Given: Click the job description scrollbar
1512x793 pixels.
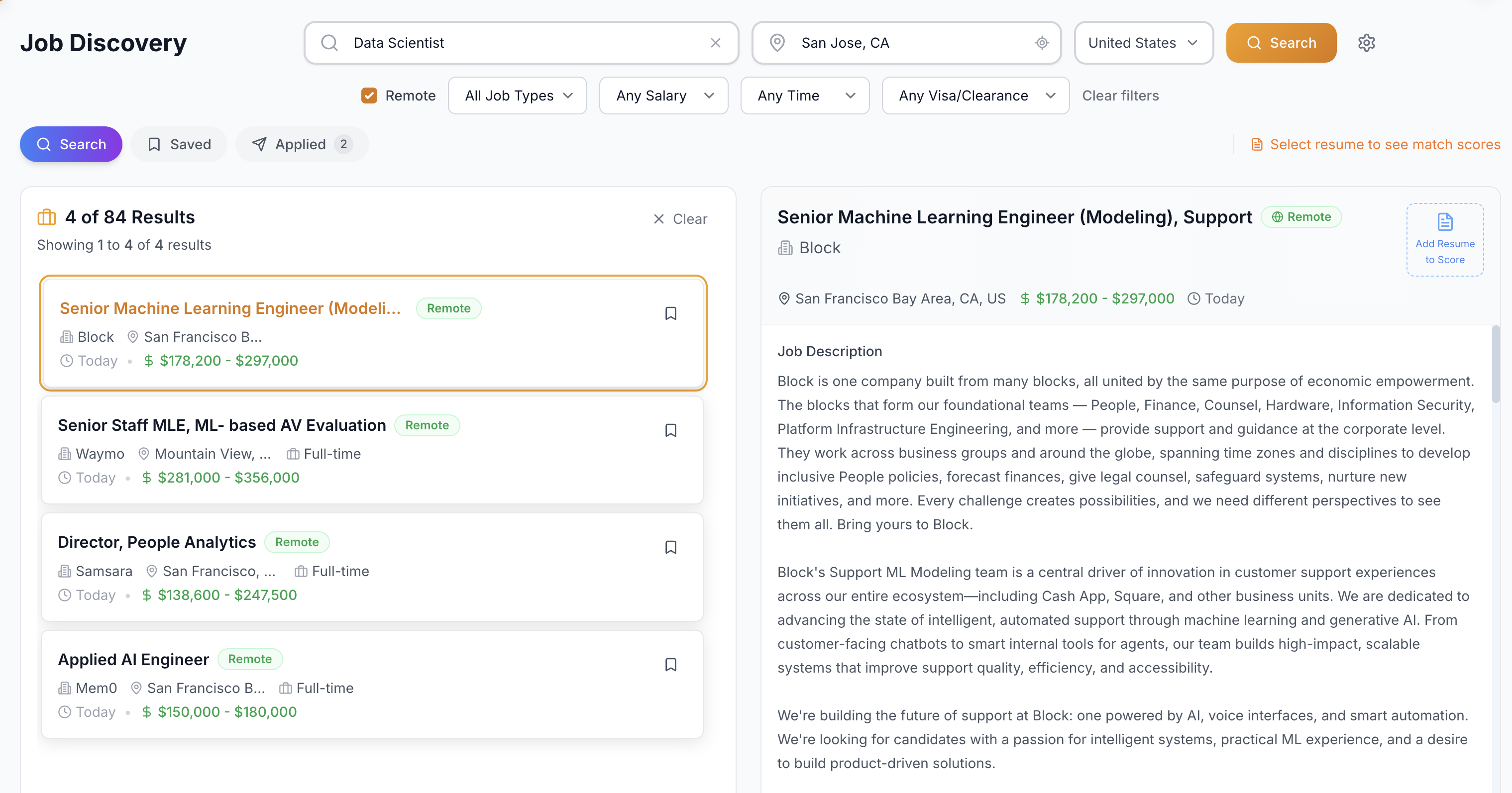Looking at the screenshot, I should [1496, 364].
